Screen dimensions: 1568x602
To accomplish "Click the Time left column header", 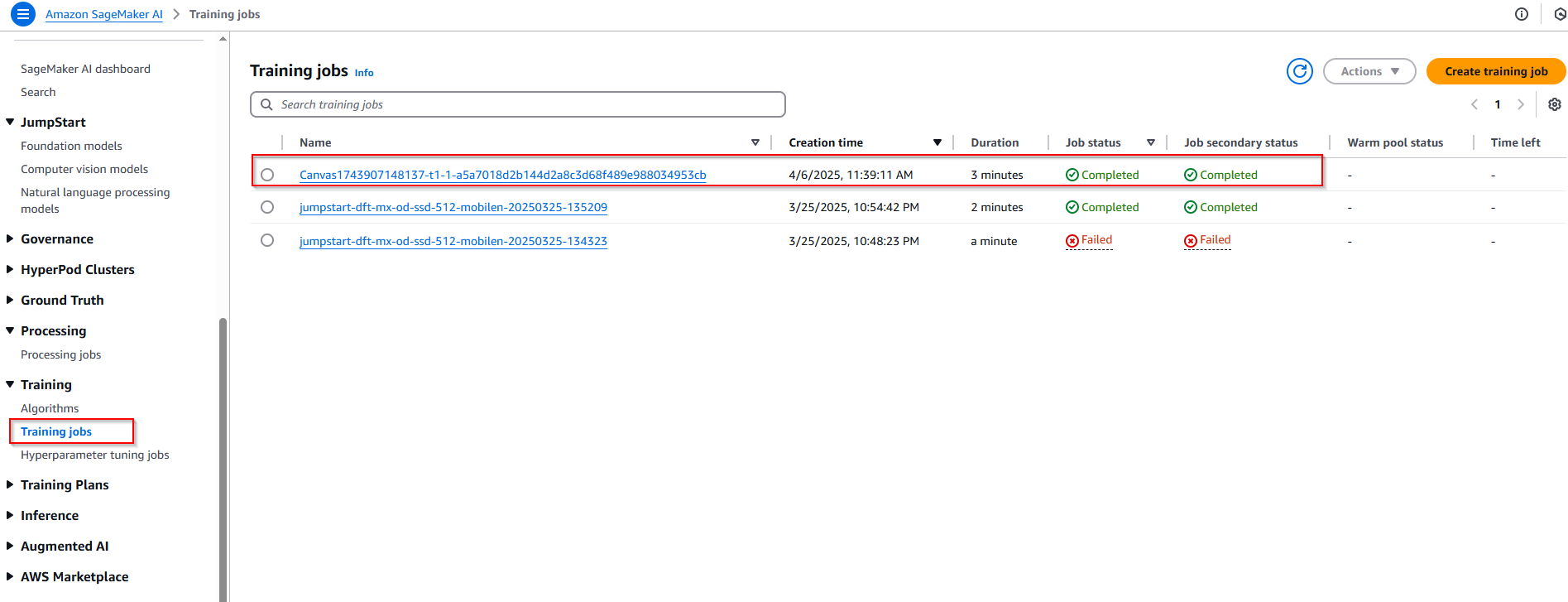I will click(1515, 142).
